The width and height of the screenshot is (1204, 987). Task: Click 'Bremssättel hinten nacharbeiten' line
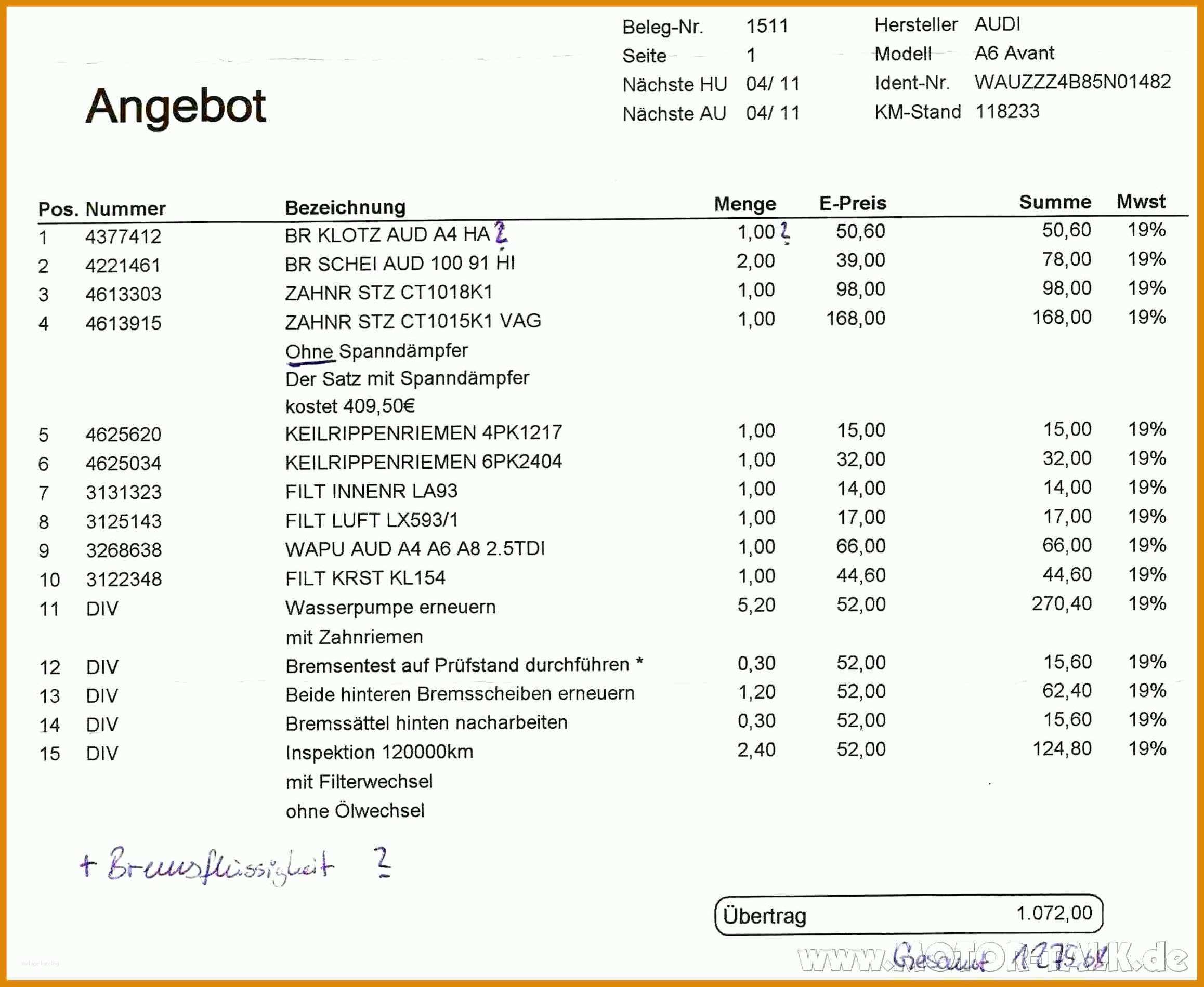pos(427,723)
